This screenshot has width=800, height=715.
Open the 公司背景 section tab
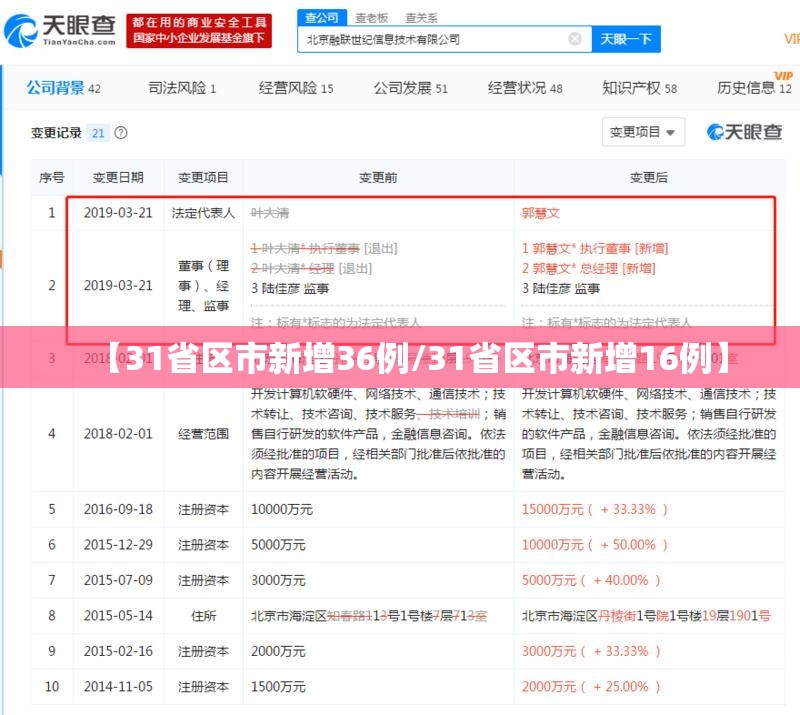(x=63, y=88)
